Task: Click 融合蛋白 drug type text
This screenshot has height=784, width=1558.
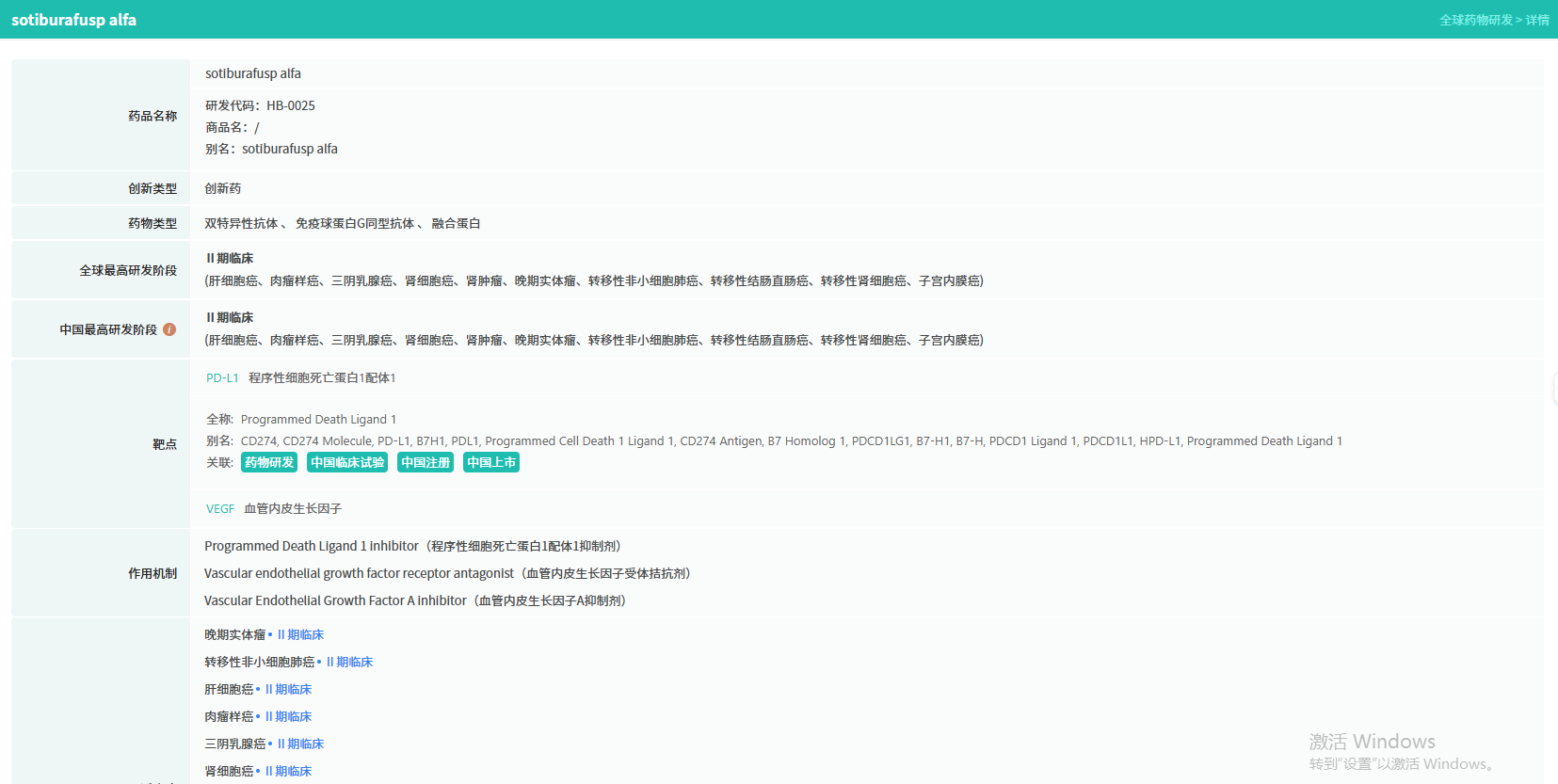Action: (457, 224)
